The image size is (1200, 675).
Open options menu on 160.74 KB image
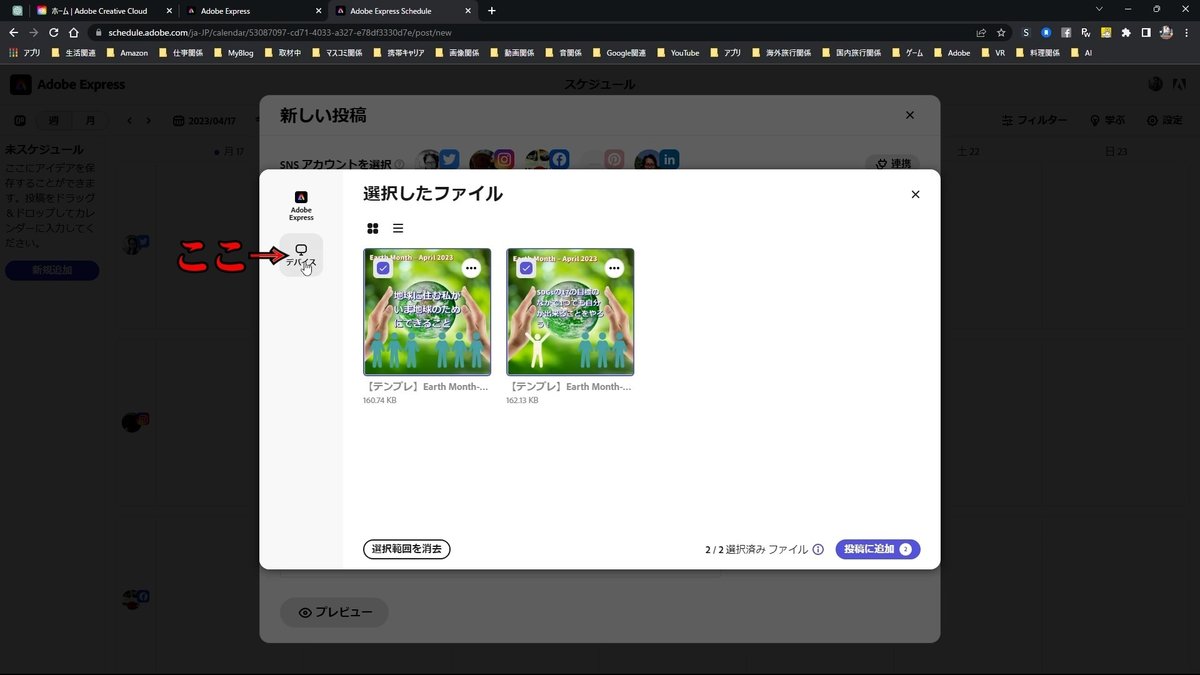coord(471,268)
